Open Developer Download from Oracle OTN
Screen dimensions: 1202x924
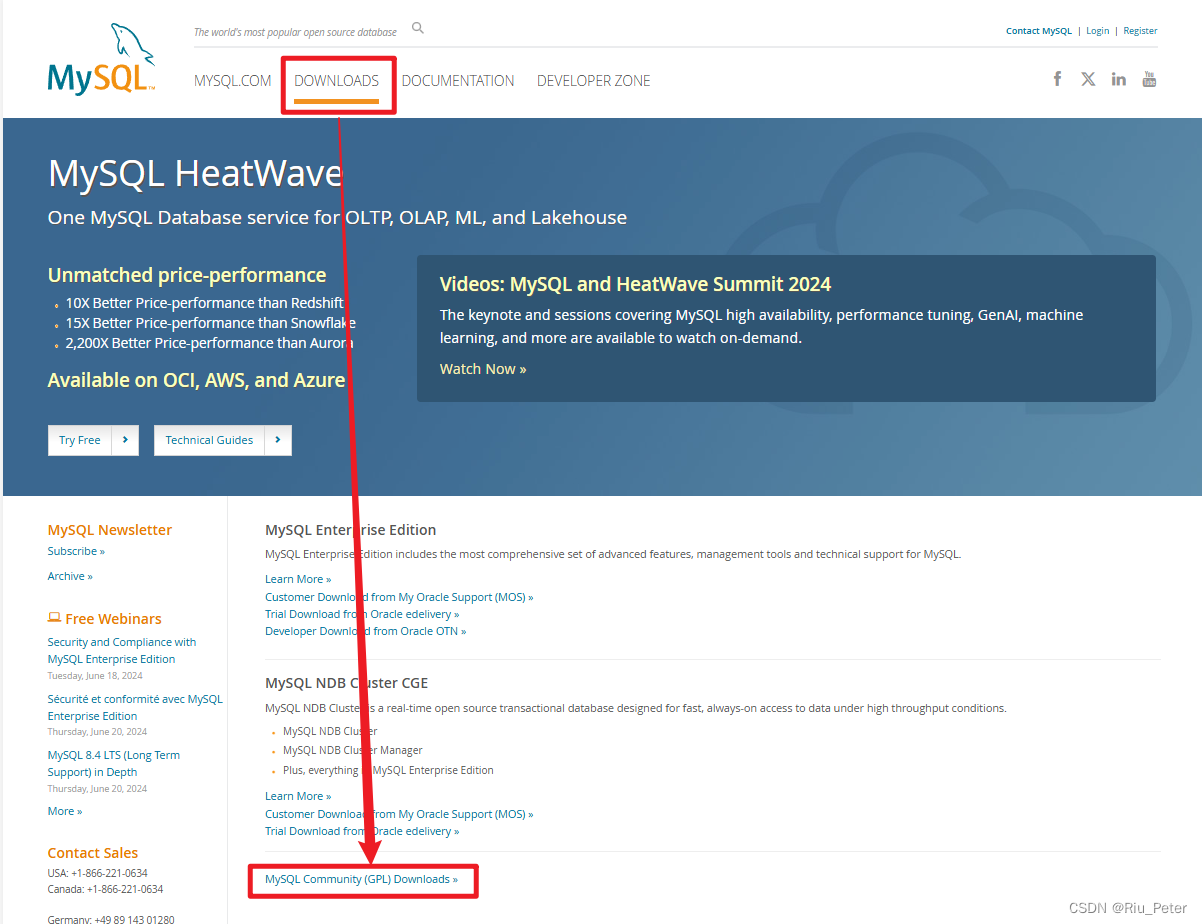point(366,631)
